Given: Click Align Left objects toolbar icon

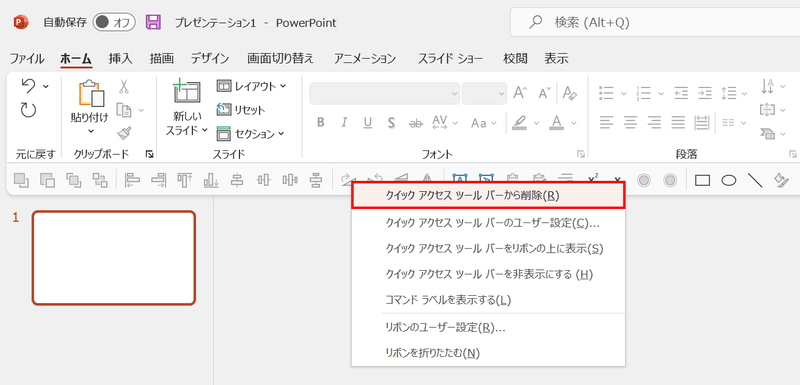Looking at the screenshot, I should [x=132, y=179].
